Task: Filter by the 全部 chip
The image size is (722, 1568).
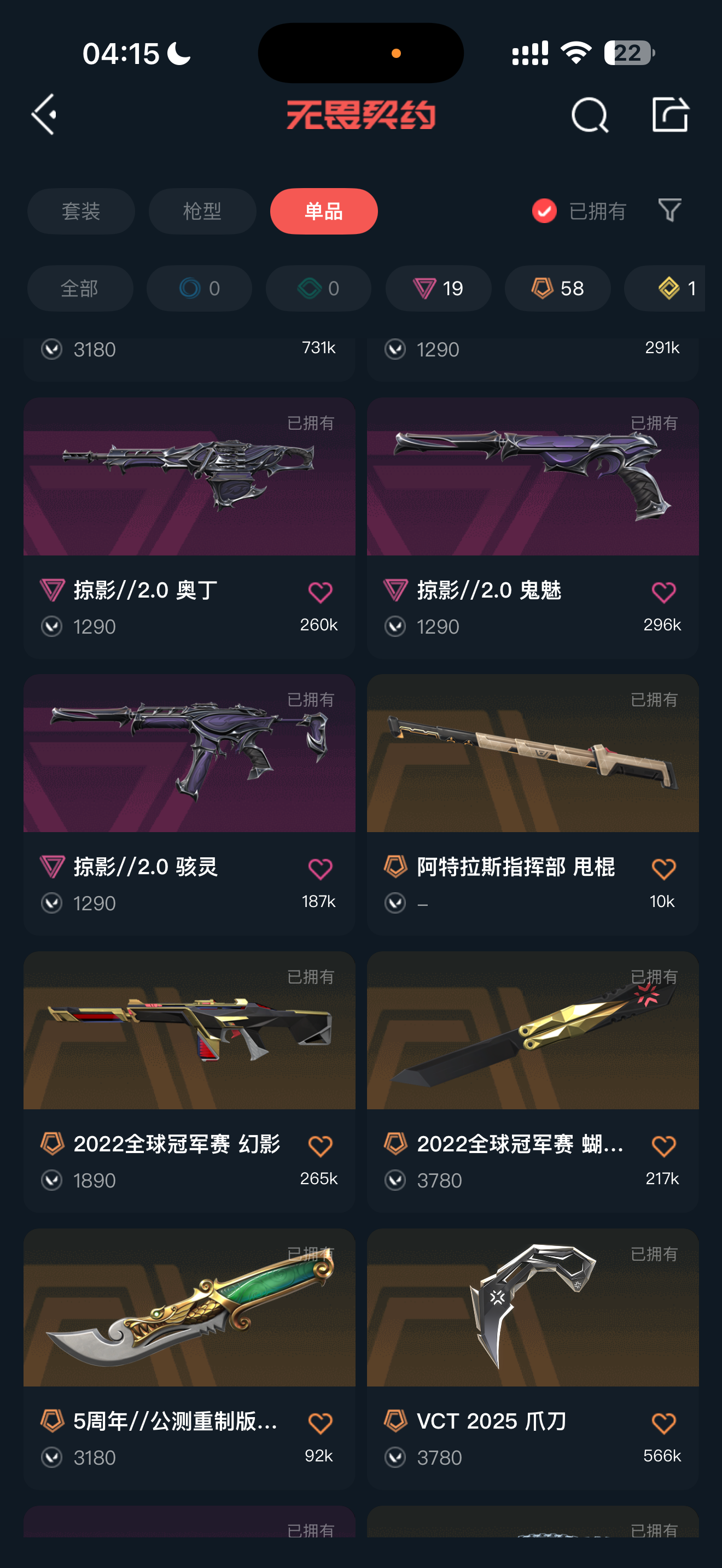Action: coord(80,288)
